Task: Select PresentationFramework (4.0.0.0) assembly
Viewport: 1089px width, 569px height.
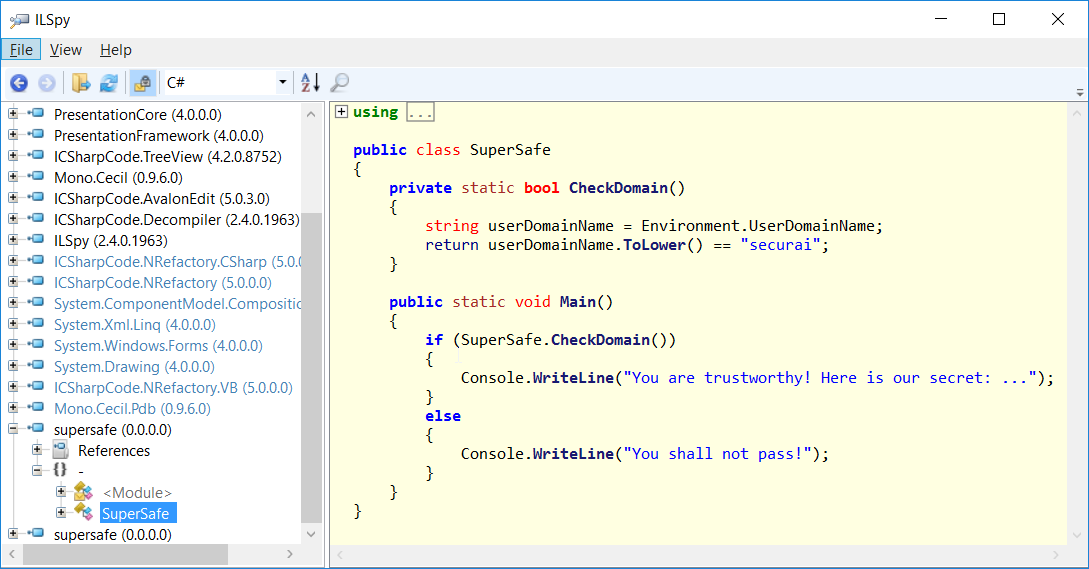Action: [x=159, y=135]
